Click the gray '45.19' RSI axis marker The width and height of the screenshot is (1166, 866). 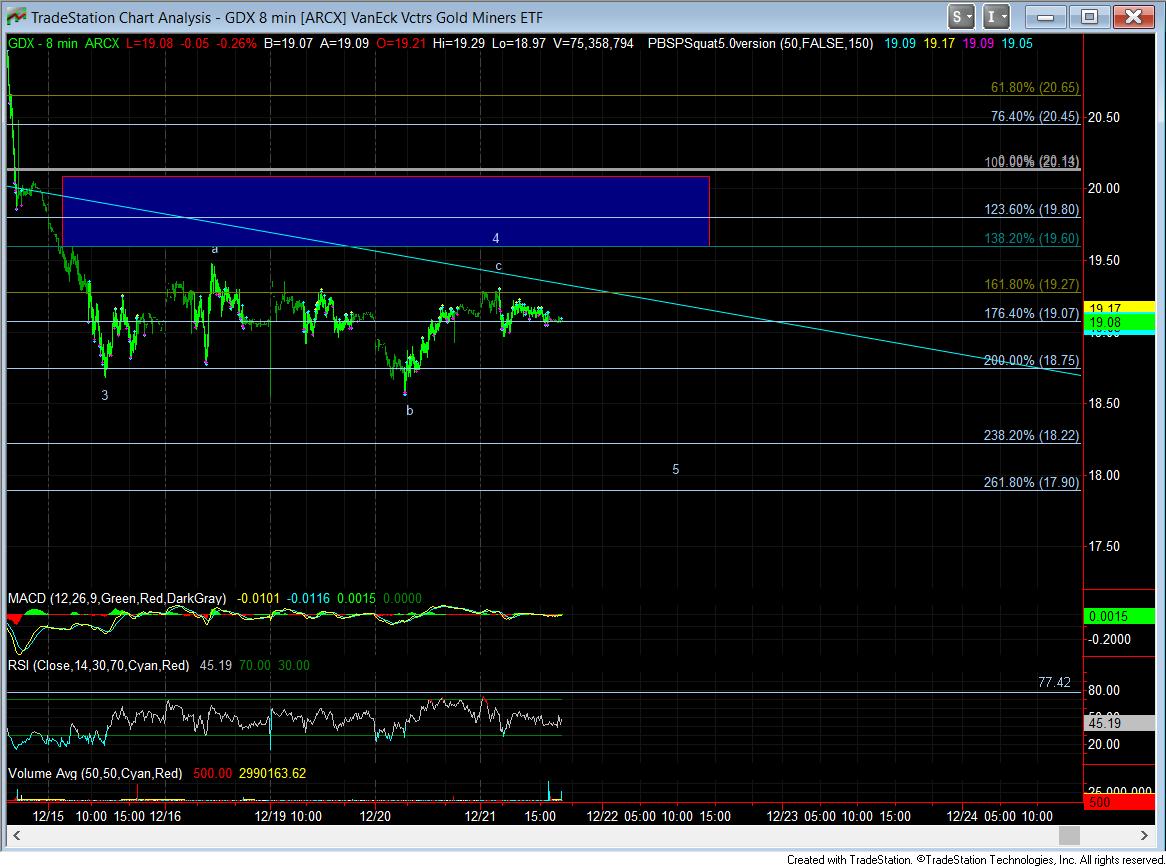tap(1119, 723)
